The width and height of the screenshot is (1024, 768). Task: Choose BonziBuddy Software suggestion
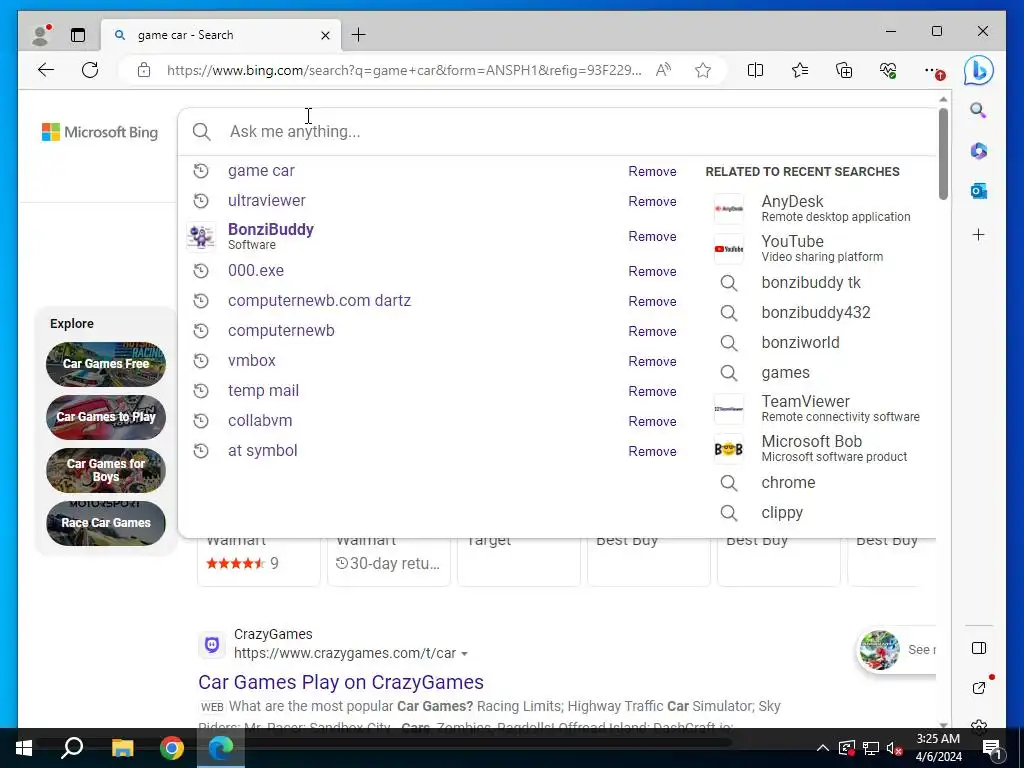pos(270,236)
